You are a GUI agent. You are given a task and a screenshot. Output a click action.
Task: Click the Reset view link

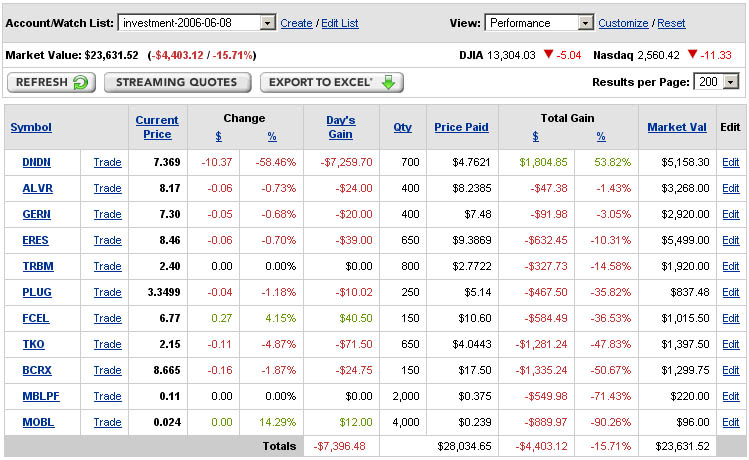[x=671, y=23]
